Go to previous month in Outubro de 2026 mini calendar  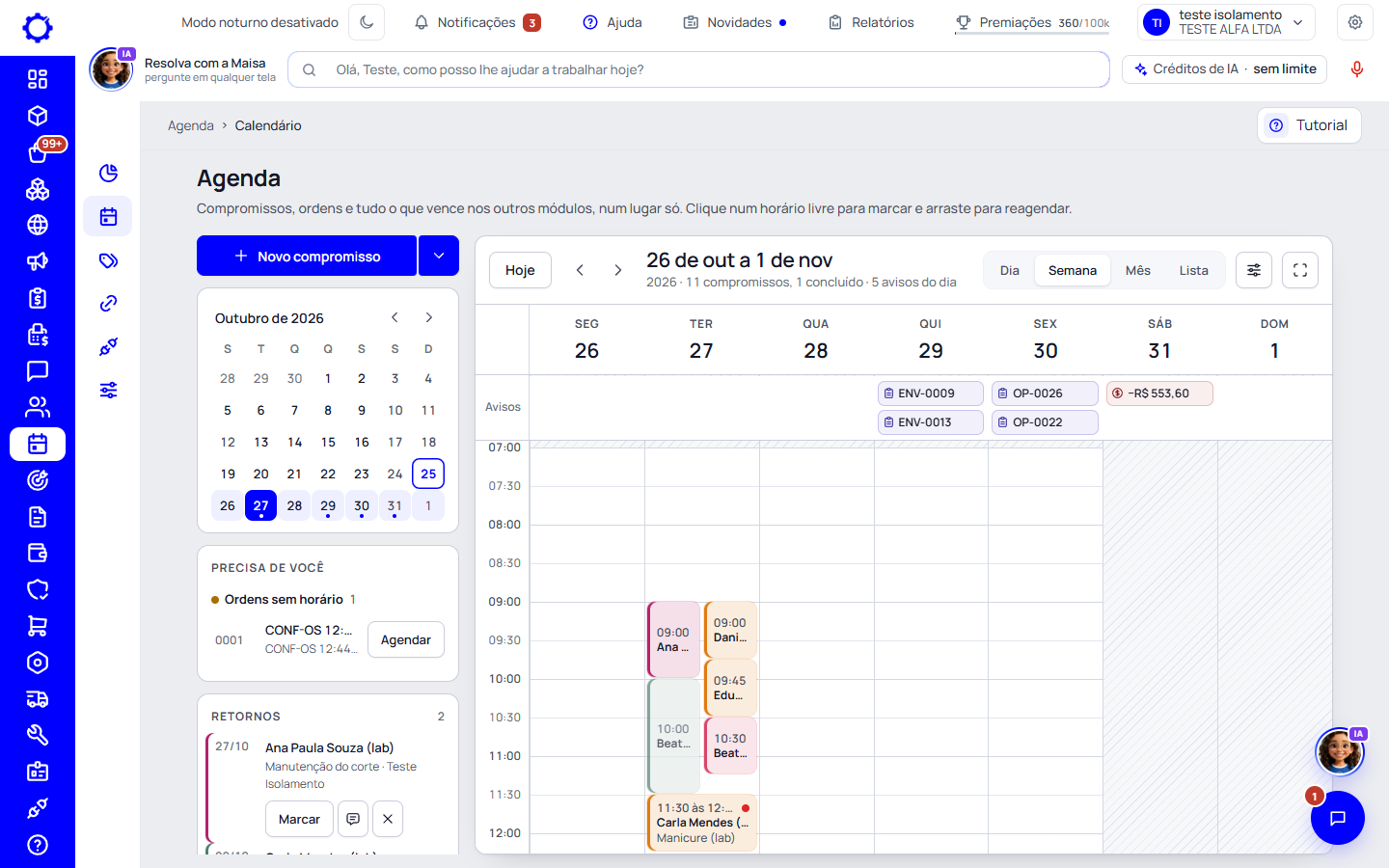tap(395, 317)
